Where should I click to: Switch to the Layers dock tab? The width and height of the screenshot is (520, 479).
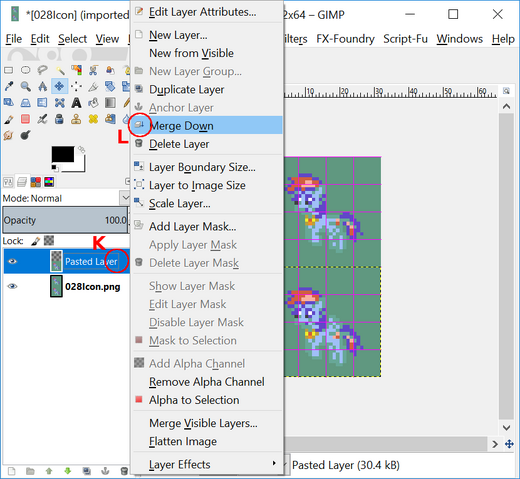22,182
